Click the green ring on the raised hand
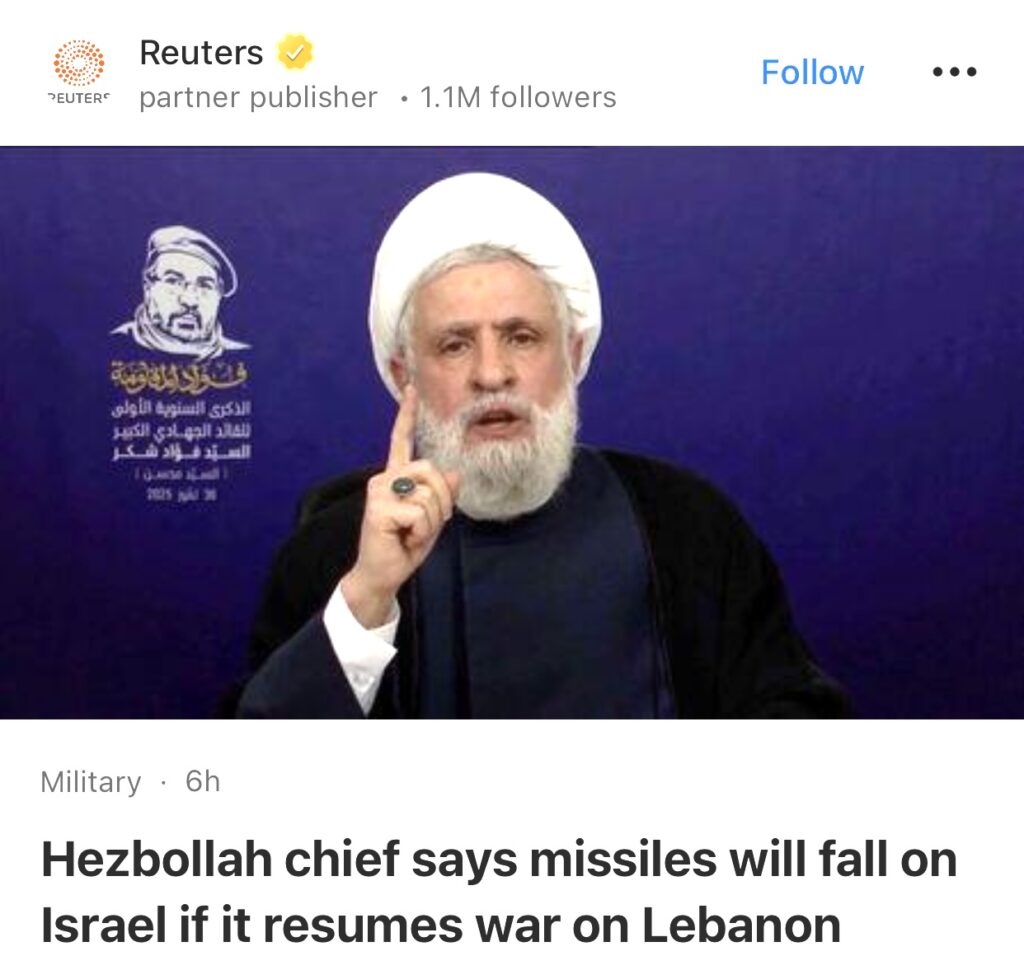The width and height of the screenshot is (1024, 970). [x=404, y=486]
